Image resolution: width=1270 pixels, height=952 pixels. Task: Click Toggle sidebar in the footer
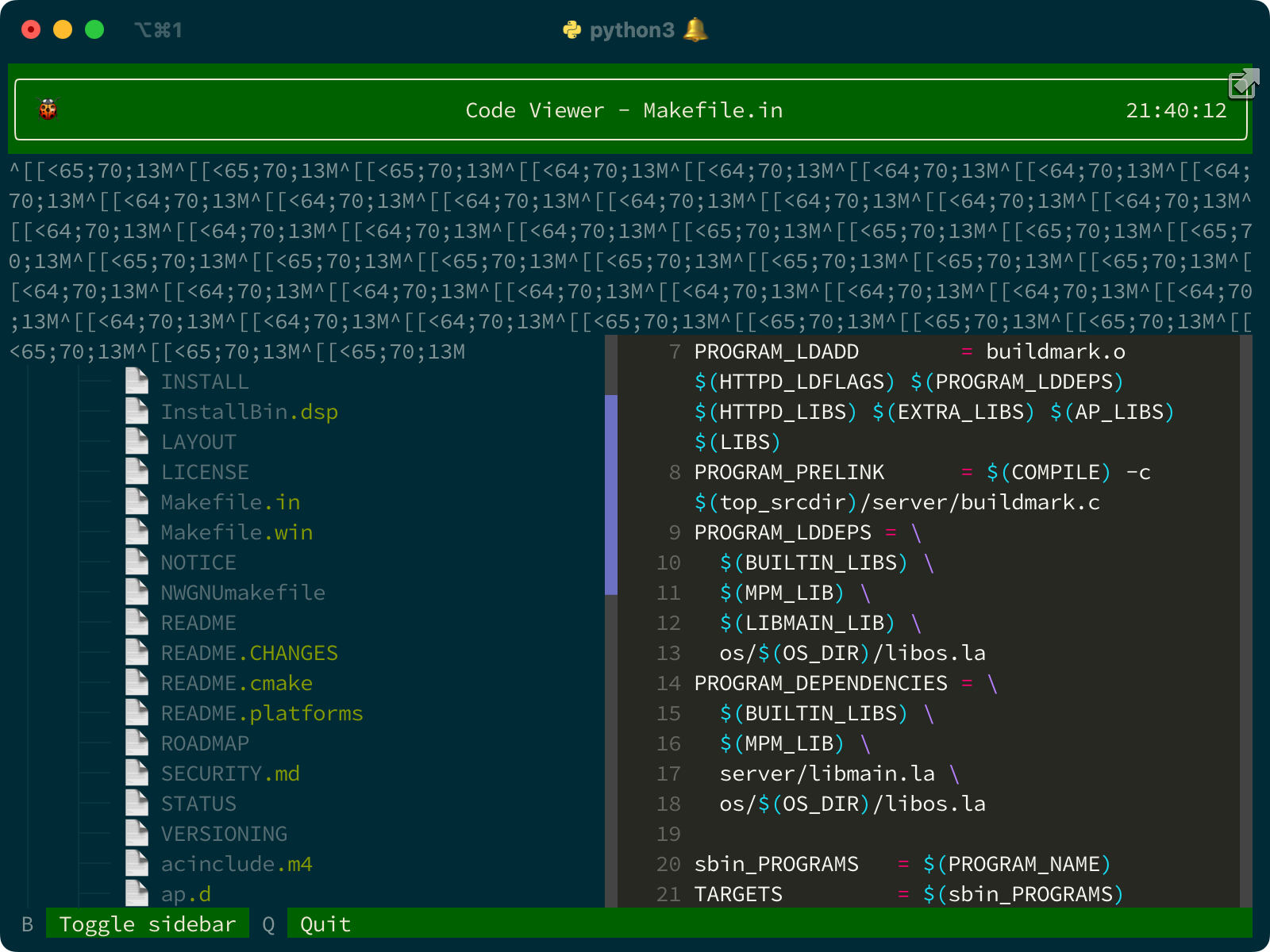pyautogui.click(x=148, y=924)
